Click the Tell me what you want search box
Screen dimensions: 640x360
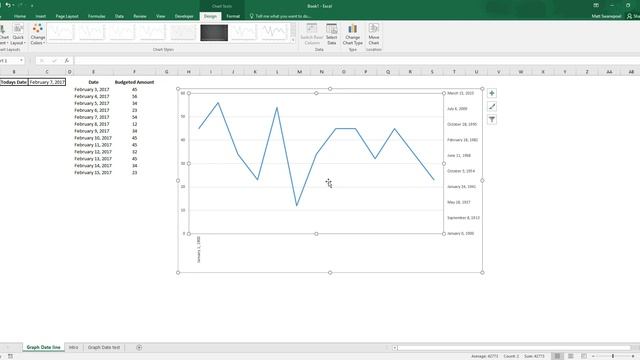pos(281,16)
